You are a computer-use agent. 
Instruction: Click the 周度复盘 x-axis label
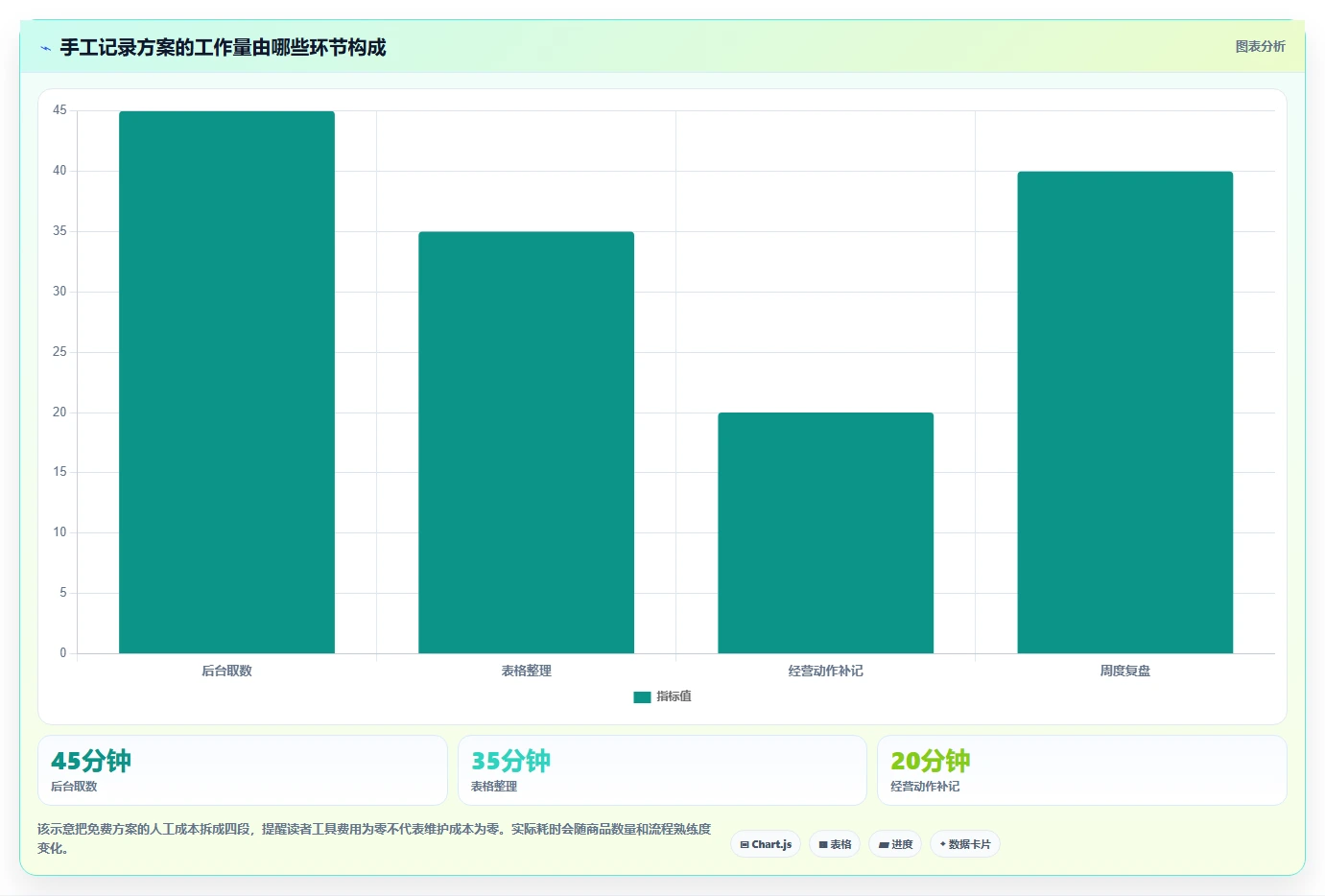click(x=1124, y=671)
